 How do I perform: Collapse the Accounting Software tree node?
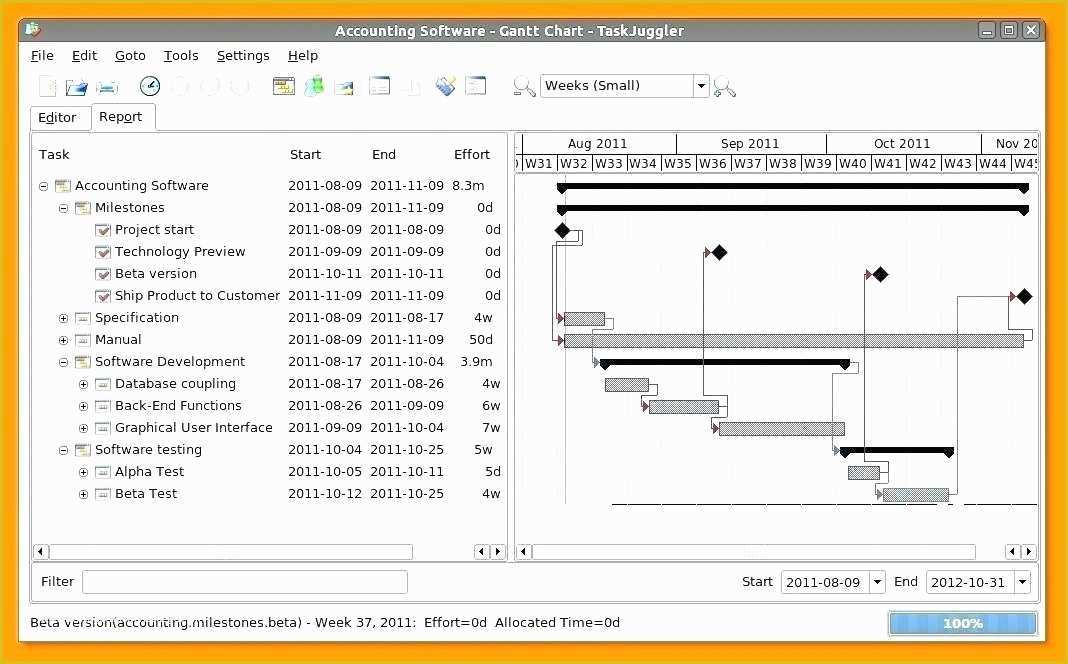pyautogui.click(x=44, y=186)
